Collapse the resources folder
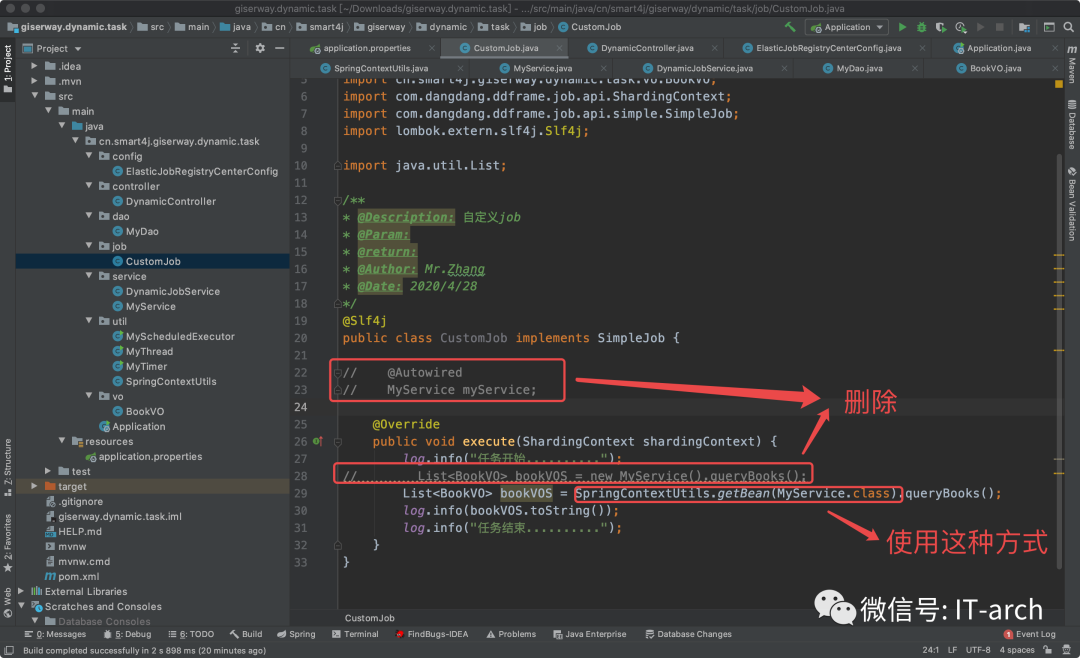Screen dimensions: 1080x658 [x=61, y=441]
